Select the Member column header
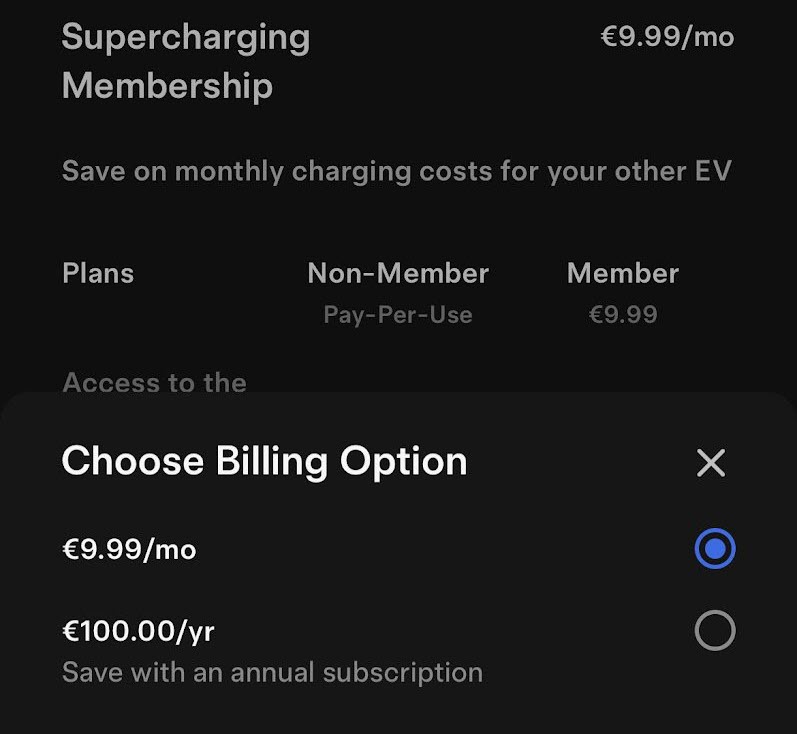Screen dimensions: 797x734 click(623, 274)
